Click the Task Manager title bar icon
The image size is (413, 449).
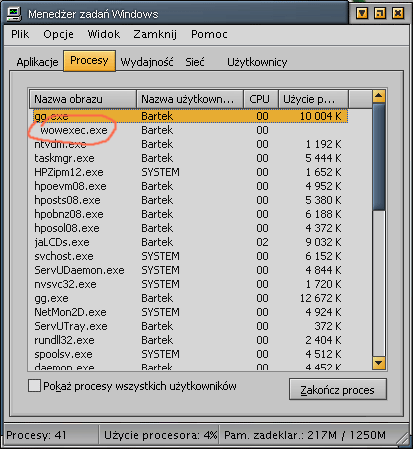pyautogui.click(x=14, y=14)
